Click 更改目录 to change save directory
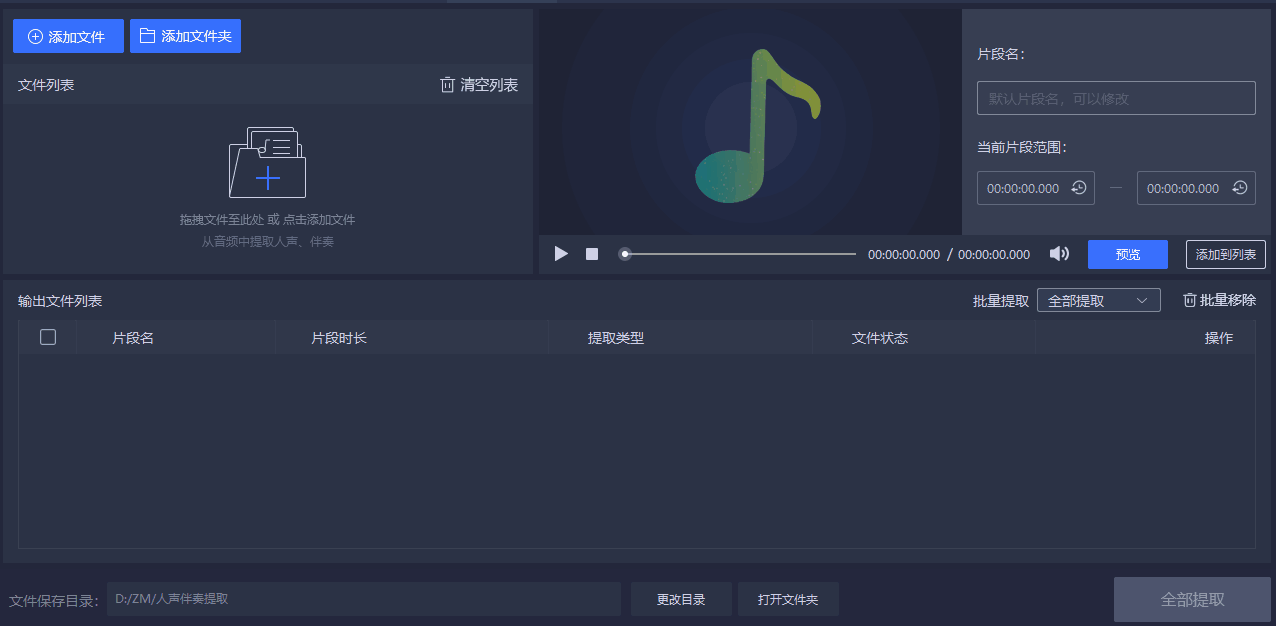 point(681,599)
